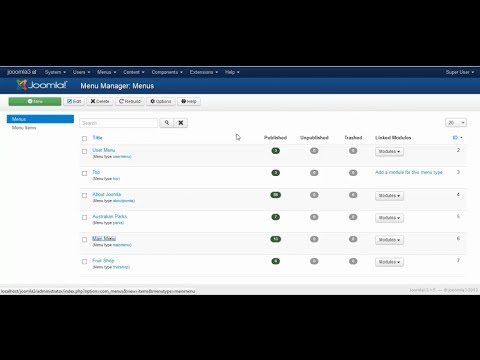
Task: Click trashed count badge for Top
Action: (x=353, y=173)
